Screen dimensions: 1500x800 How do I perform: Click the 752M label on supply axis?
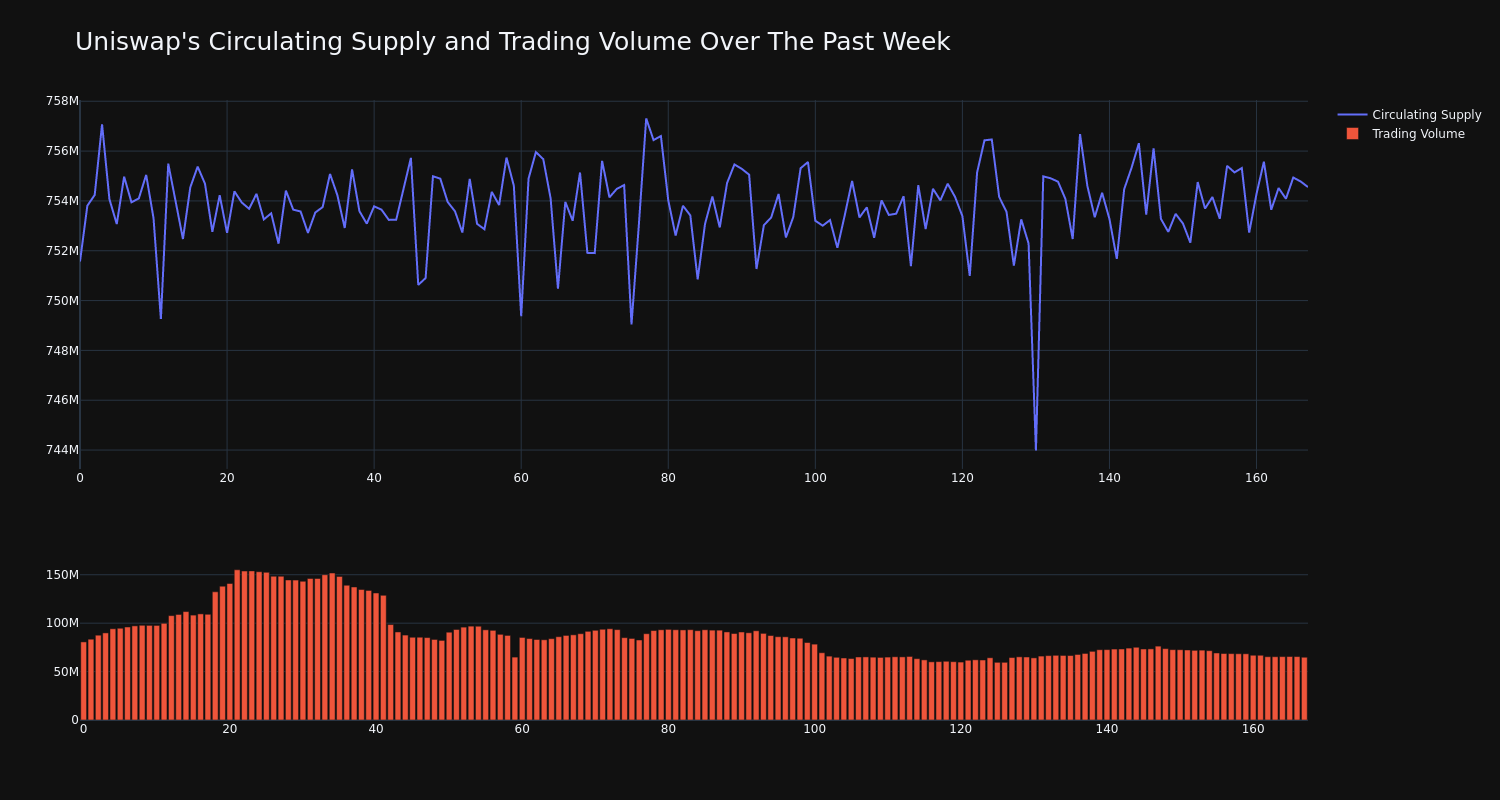[62, 251]
